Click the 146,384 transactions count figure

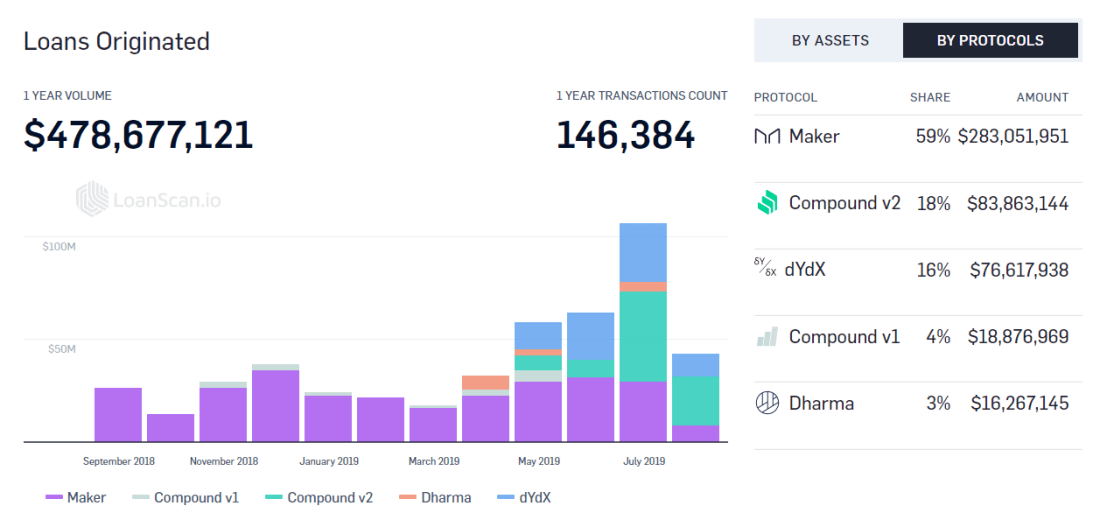point(626,135)
